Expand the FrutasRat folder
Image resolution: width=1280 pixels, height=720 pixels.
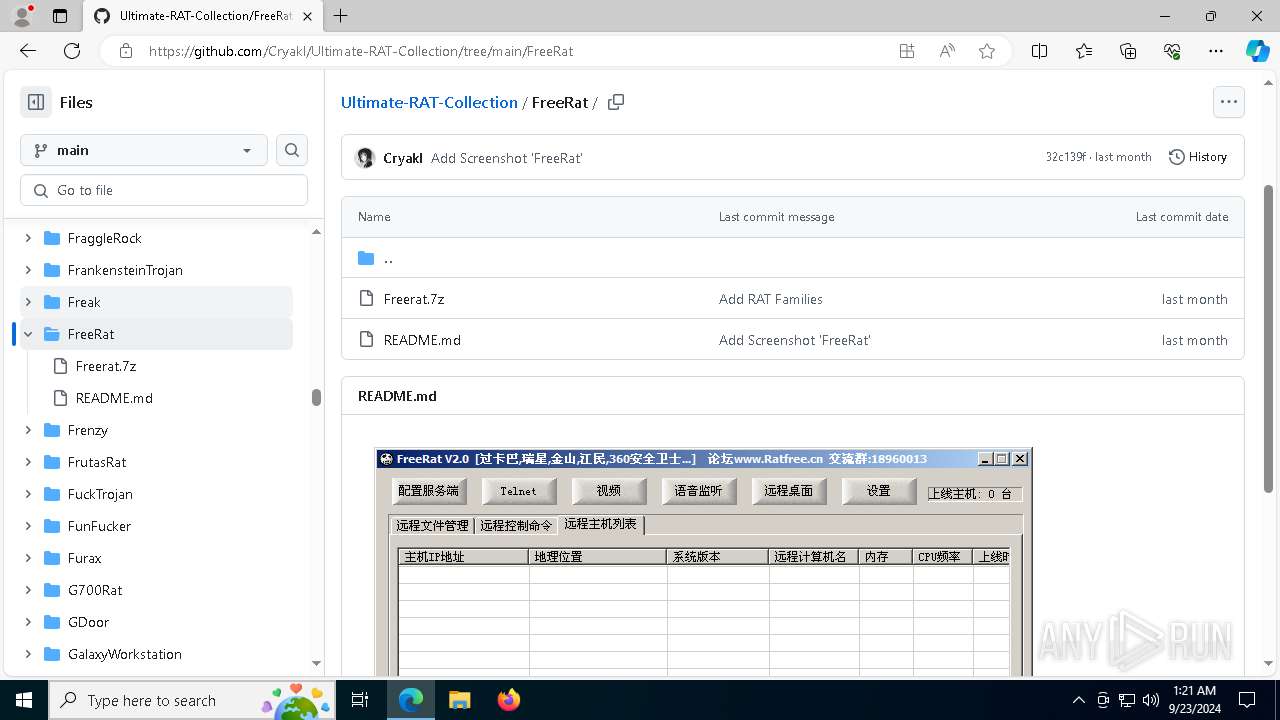tap(28, 462)
